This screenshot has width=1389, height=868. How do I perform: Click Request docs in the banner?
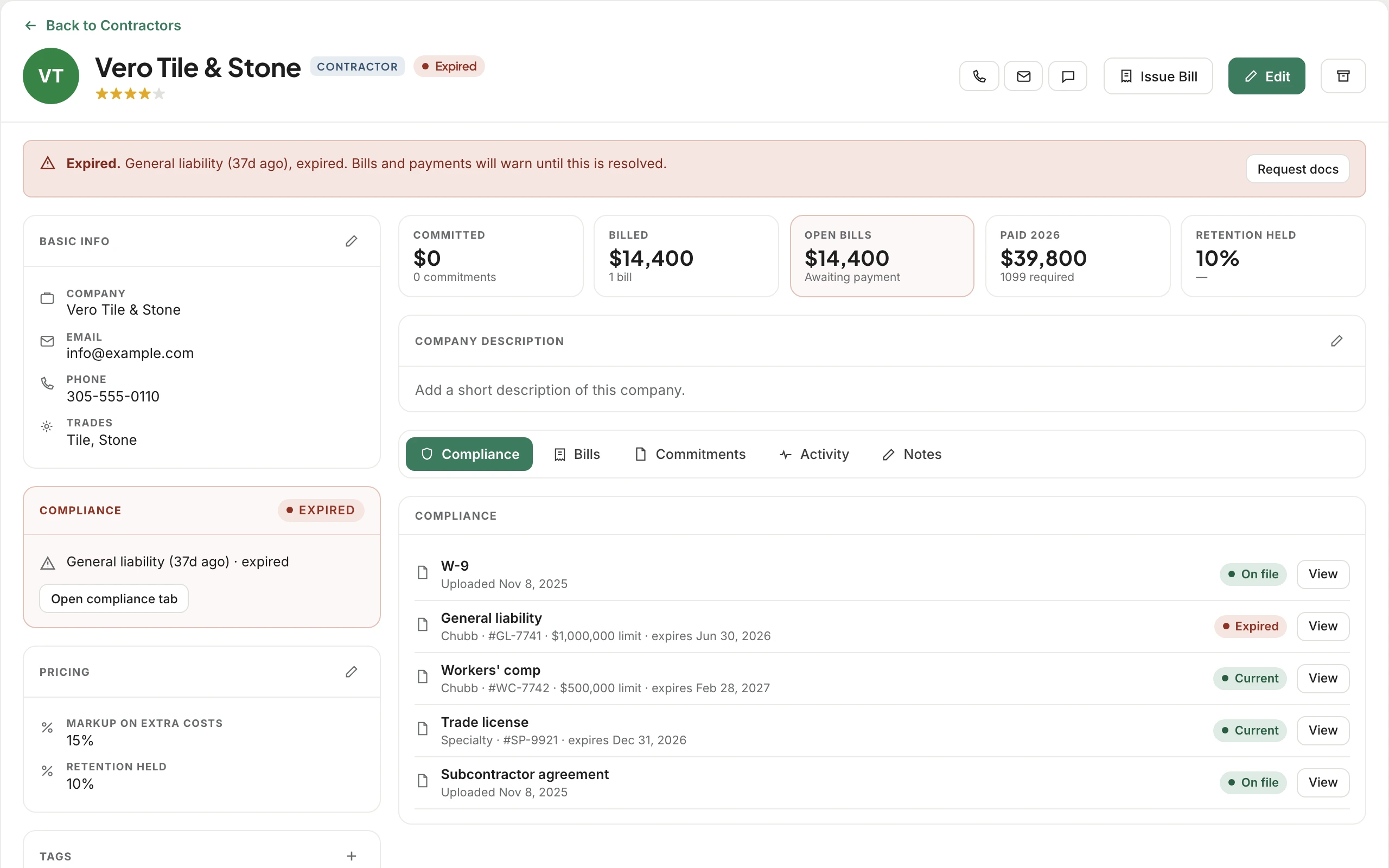tap(1297, 169)
